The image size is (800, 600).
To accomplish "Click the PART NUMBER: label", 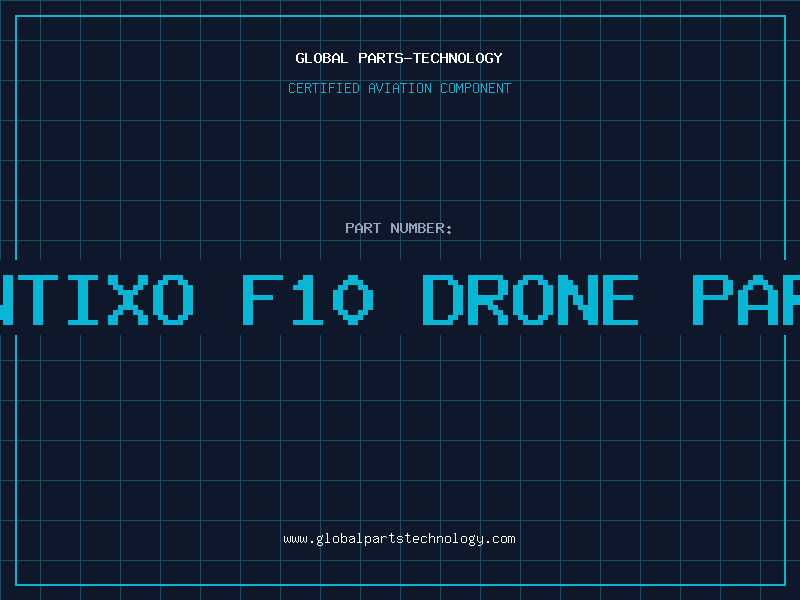I will coord(398,228).
